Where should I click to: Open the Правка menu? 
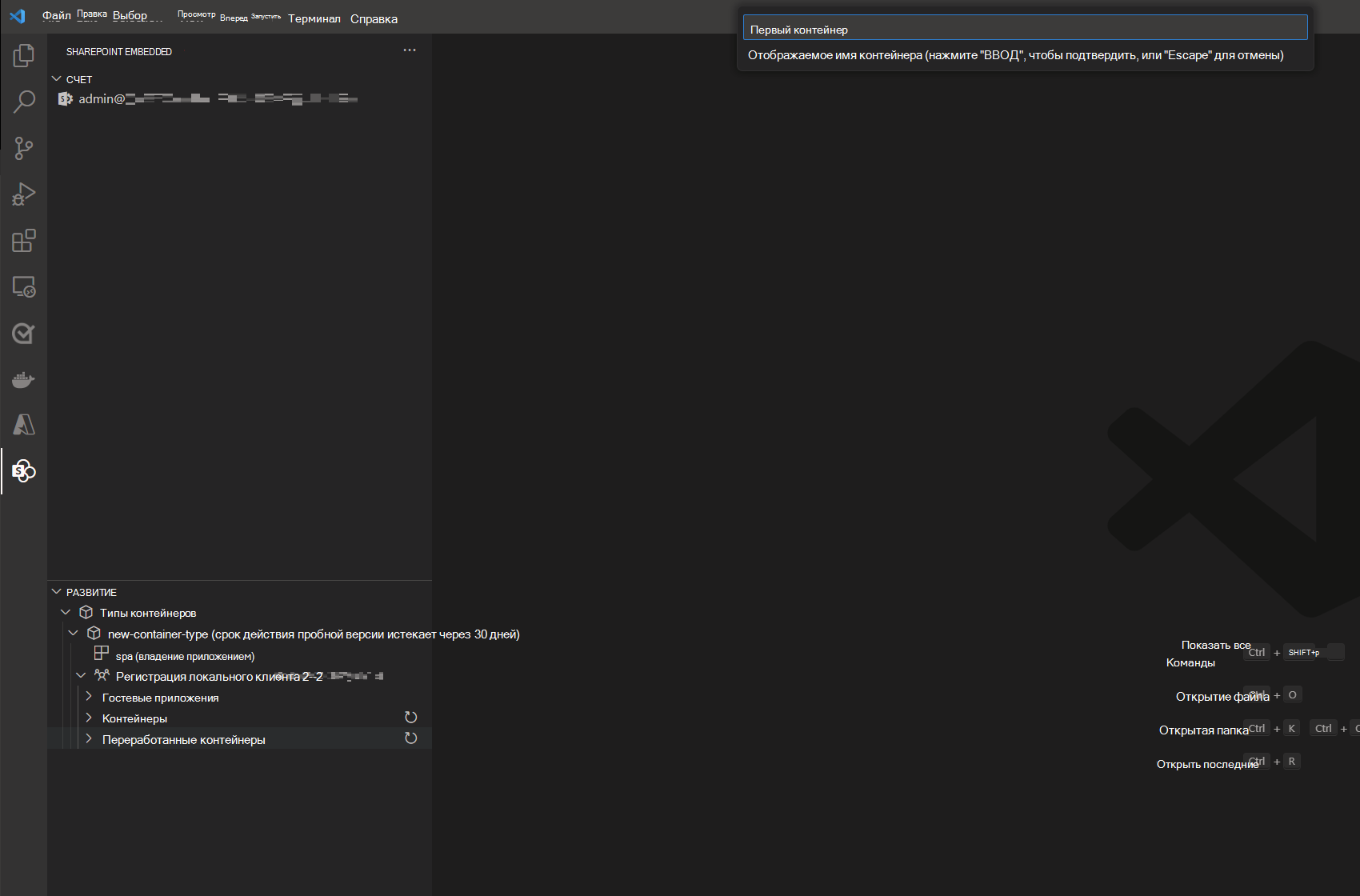(92, 15)
